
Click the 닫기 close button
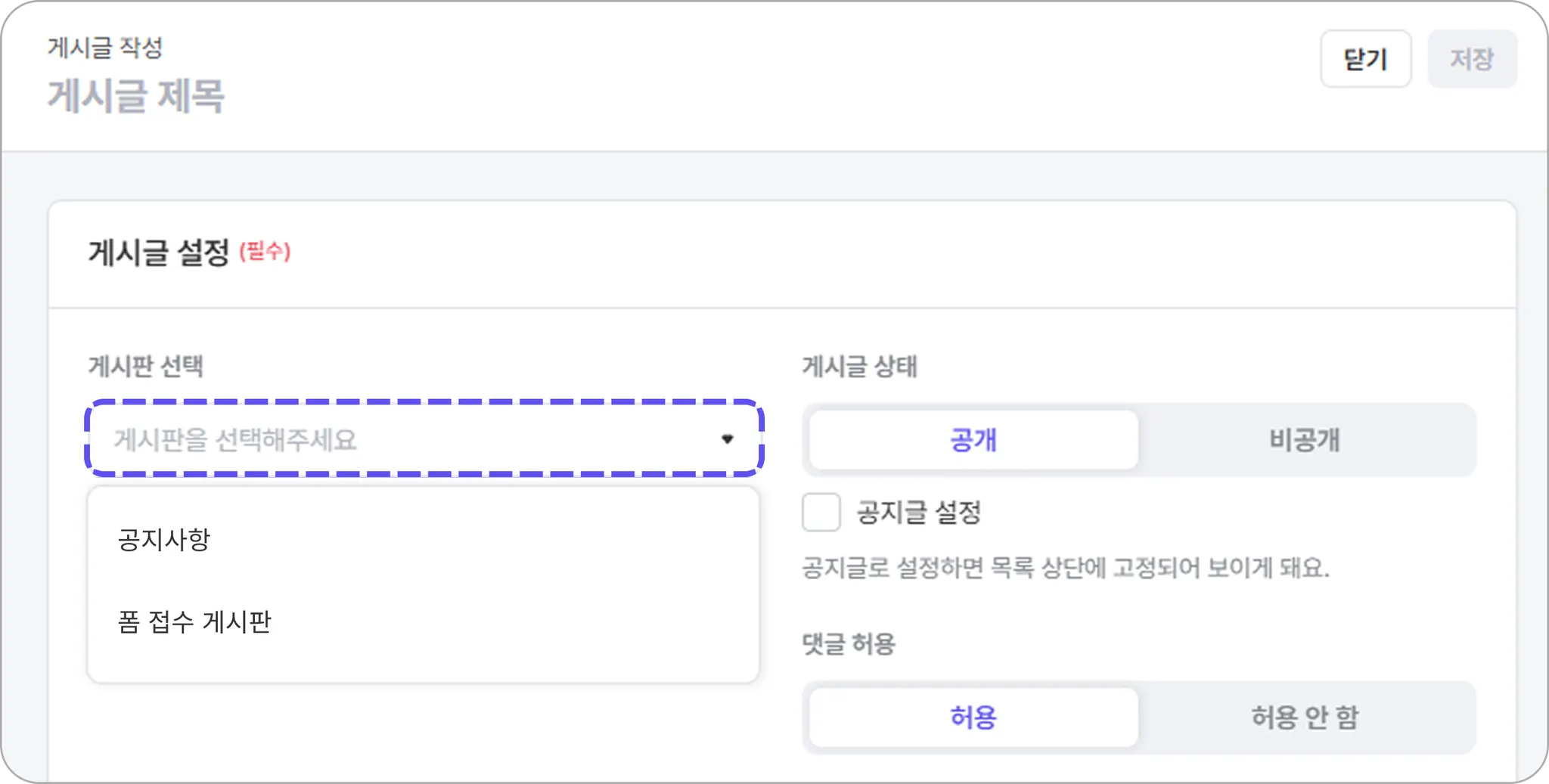click(x=1365, y=59)
